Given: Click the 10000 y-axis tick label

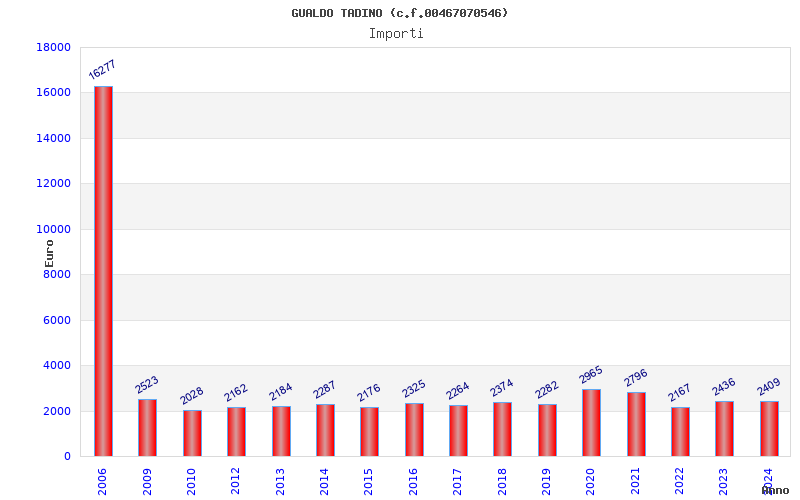Looking at the screenshot, I should point(54,229).
